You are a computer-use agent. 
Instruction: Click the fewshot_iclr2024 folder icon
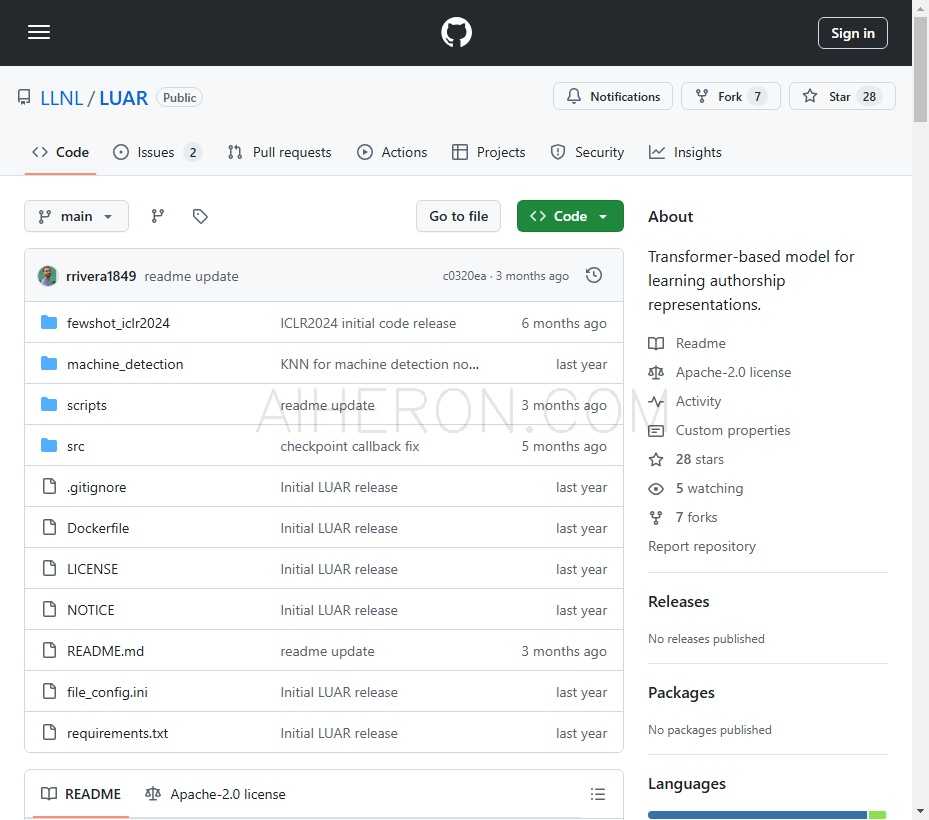(x=49, y=323)
